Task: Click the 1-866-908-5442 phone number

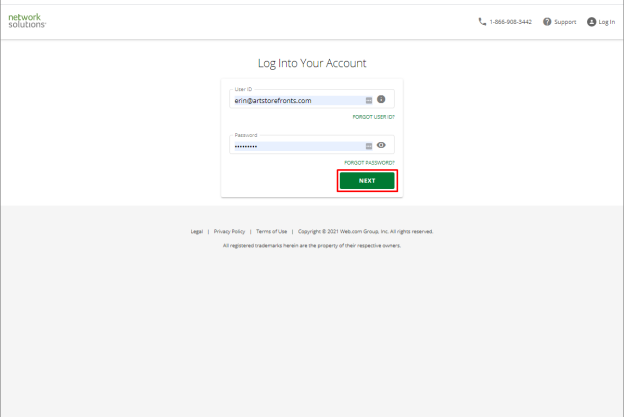Action: 511,22
